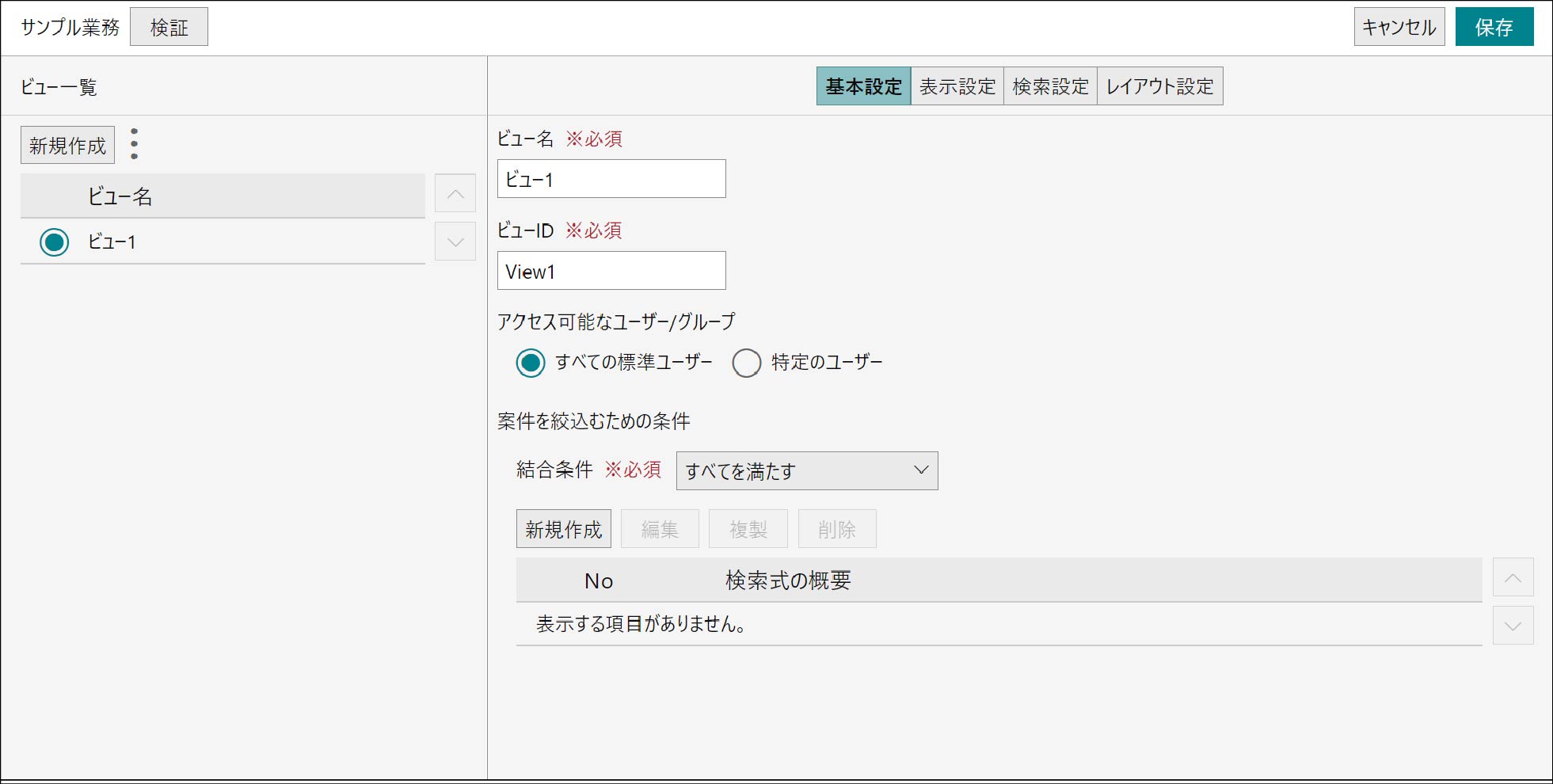Click the キャンセル button
1553x784 pixels.
(x=1399, y=27)
